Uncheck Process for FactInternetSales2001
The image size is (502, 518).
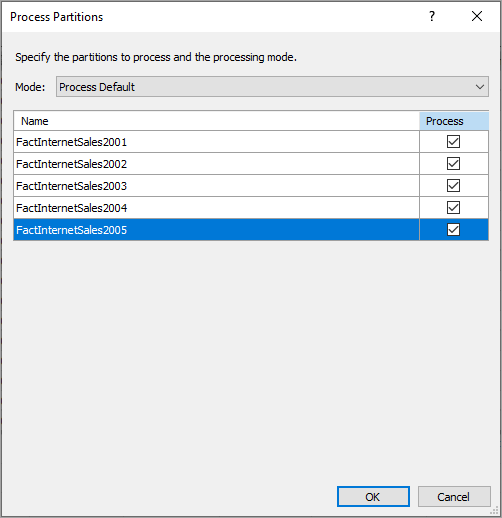click(453, 142)
